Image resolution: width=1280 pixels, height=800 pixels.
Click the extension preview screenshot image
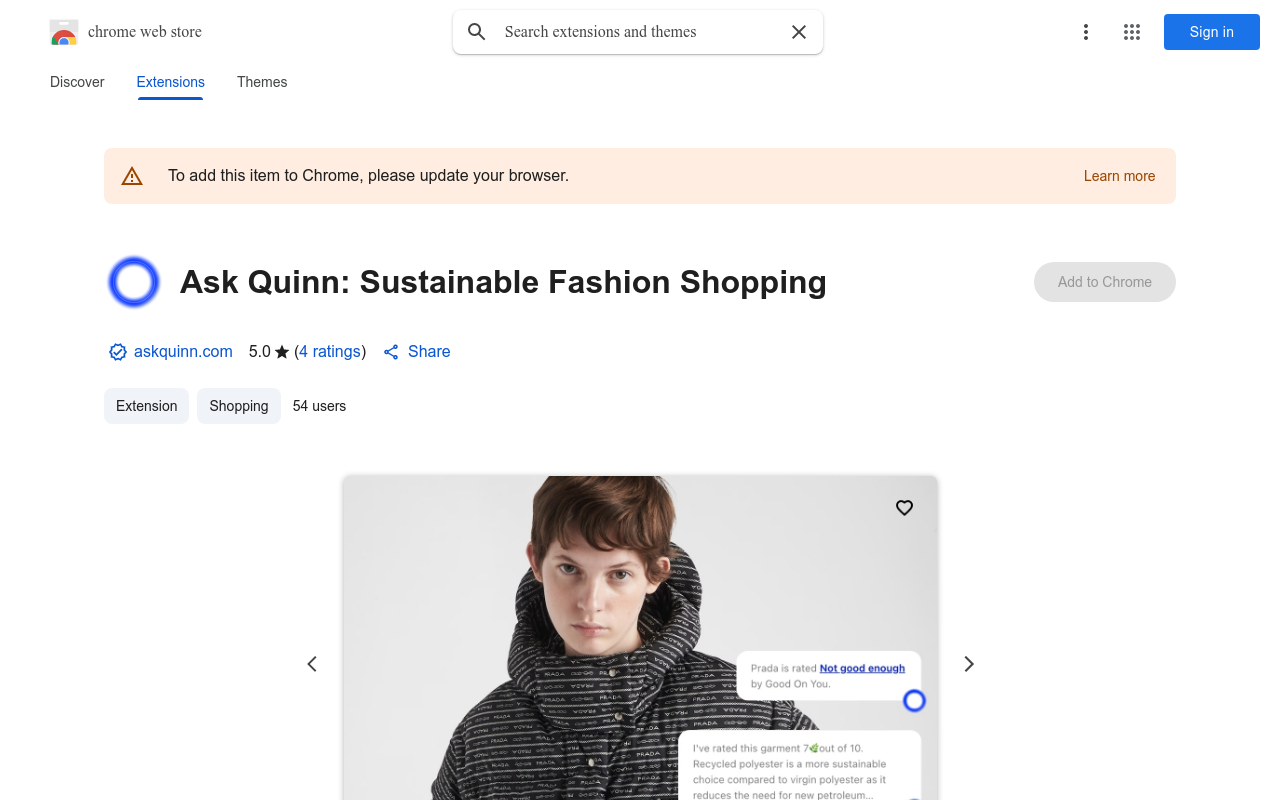[640, 638]
